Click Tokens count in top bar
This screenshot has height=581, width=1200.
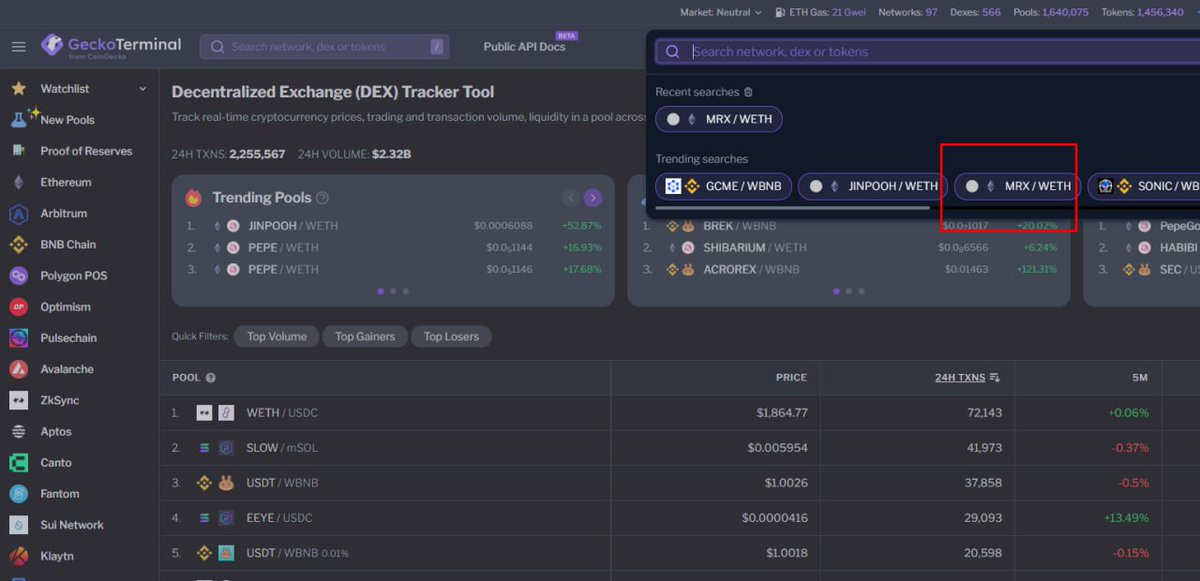(x=1141, y=12)
